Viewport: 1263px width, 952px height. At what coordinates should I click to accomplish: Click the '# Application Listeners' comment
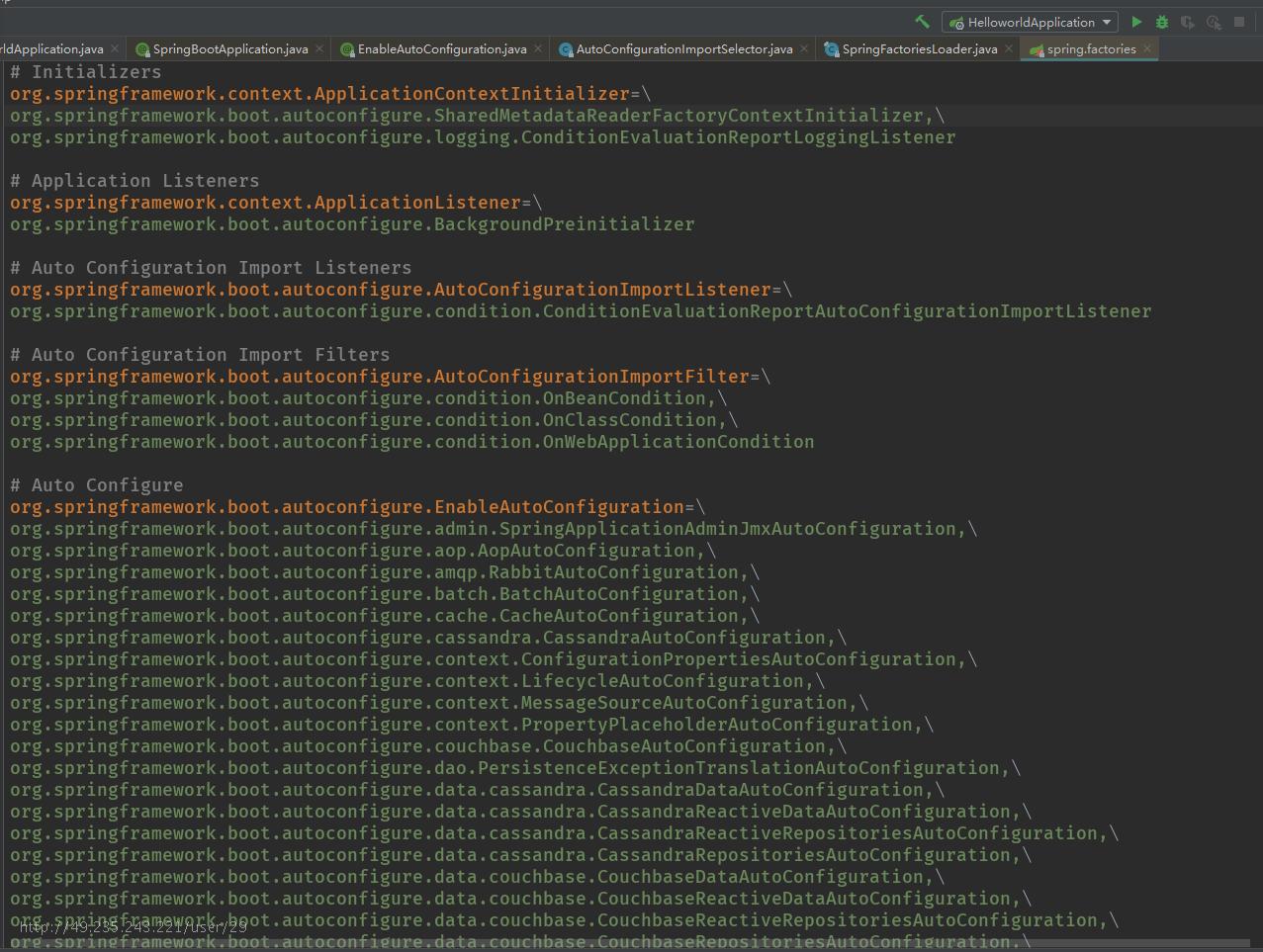coord(135,181)
